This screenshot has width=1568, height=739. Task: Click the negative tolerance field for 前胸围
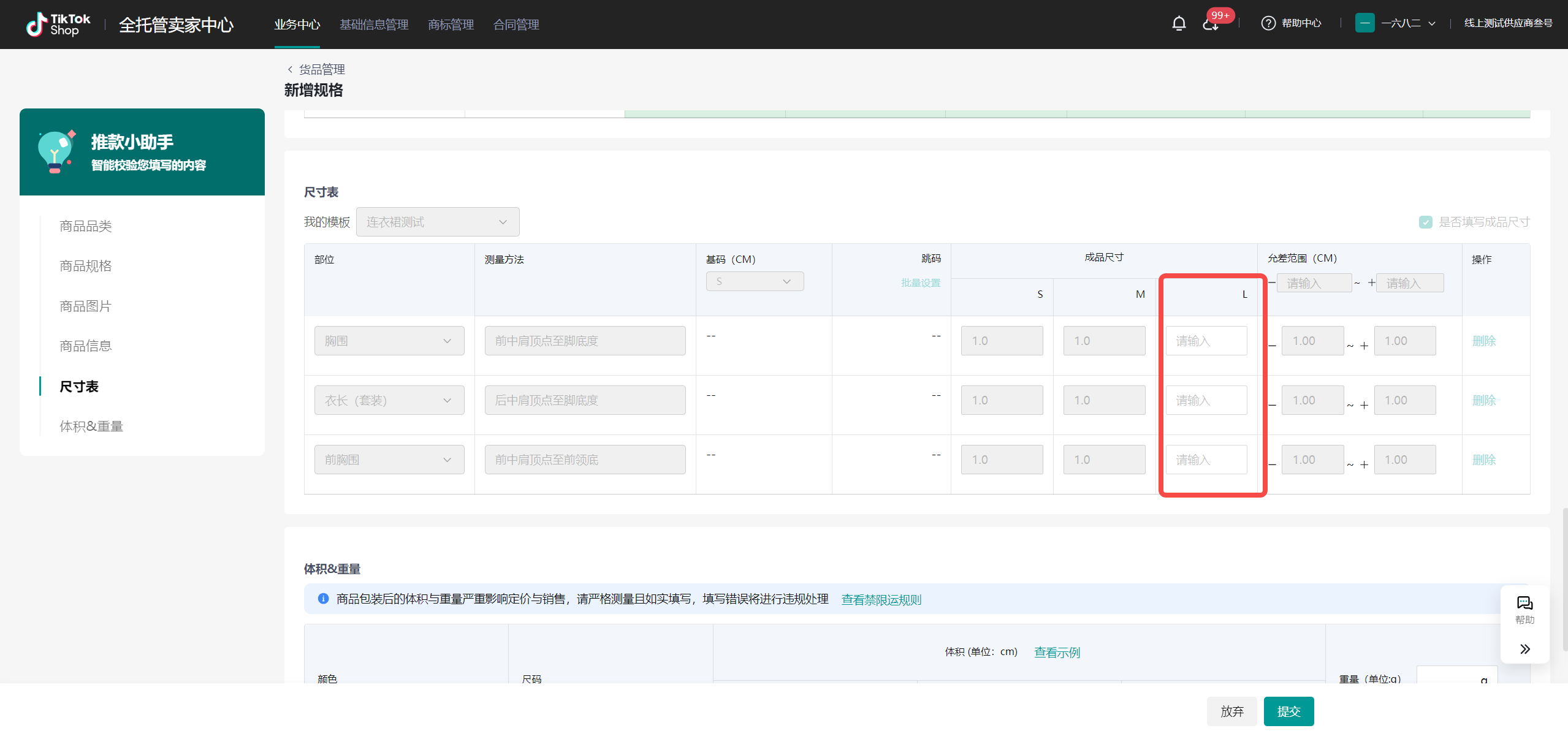(1312, 460)
